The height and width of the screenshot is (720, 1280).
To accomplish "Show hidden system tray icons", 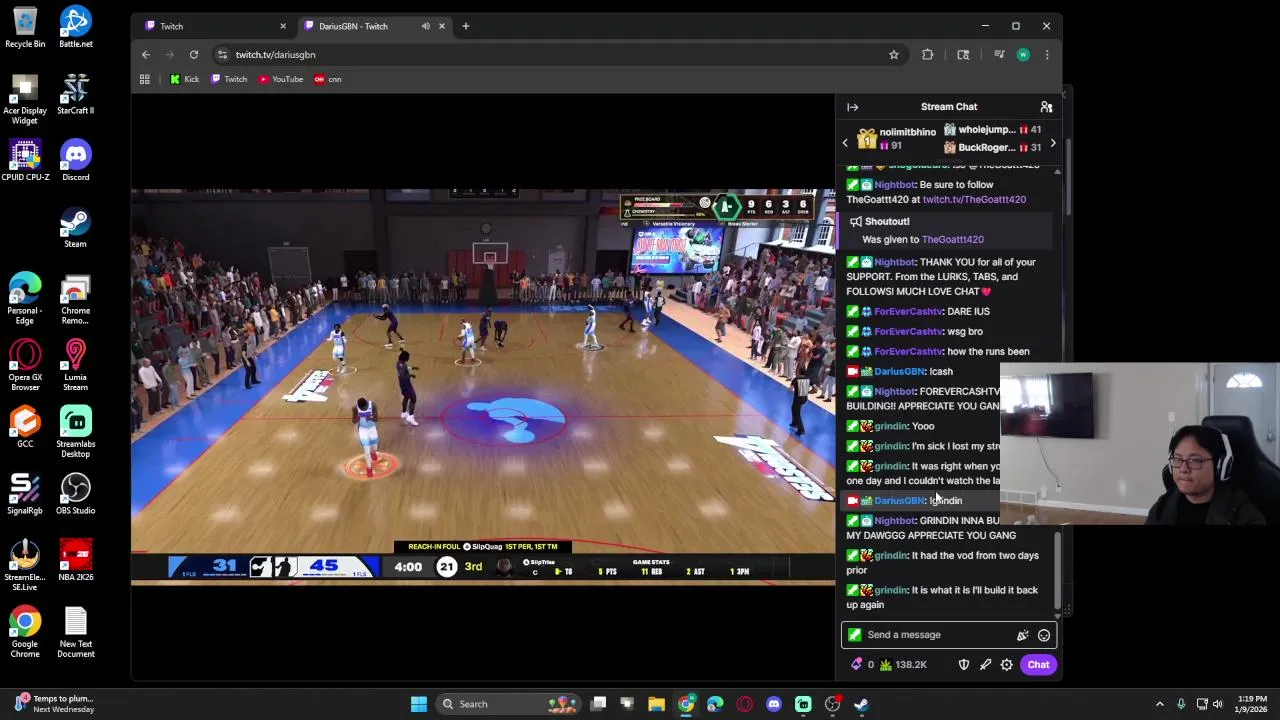I will [1160, 704].
